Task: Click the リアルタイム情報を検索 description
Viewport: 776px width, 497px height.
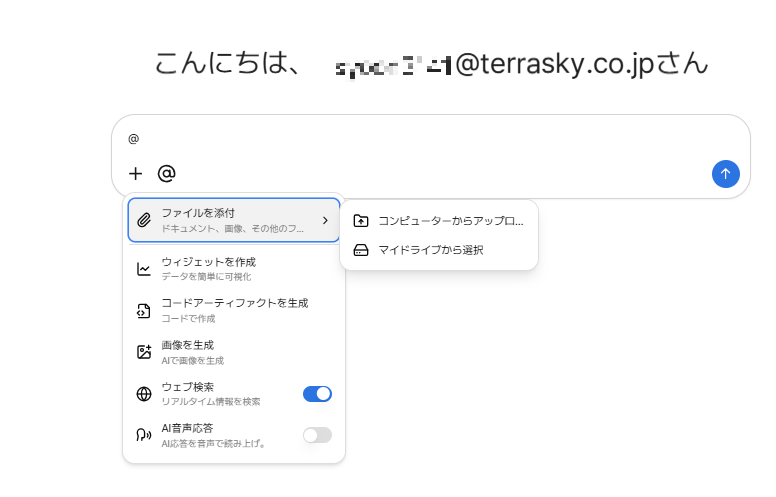Action: (x=211, y=401)
